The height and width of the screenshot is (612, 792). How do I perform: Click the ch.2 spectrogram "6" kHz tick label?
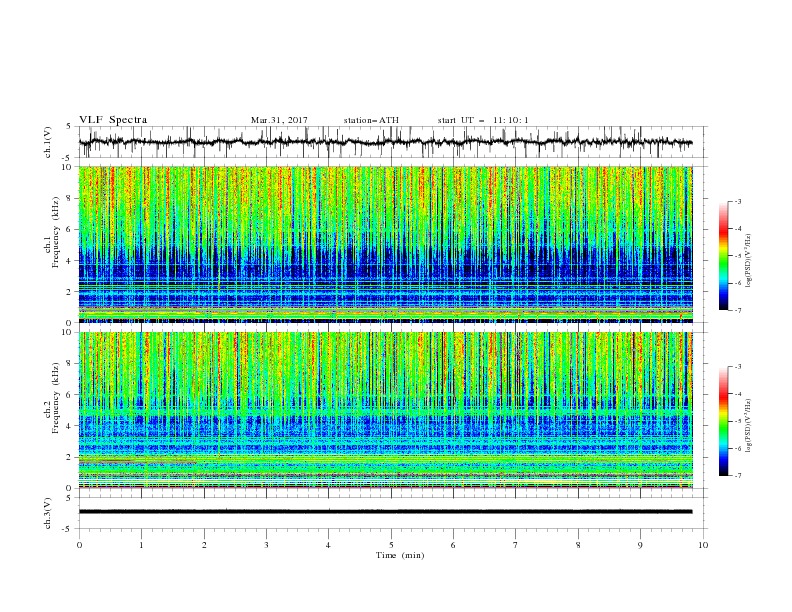click(70, 395)
